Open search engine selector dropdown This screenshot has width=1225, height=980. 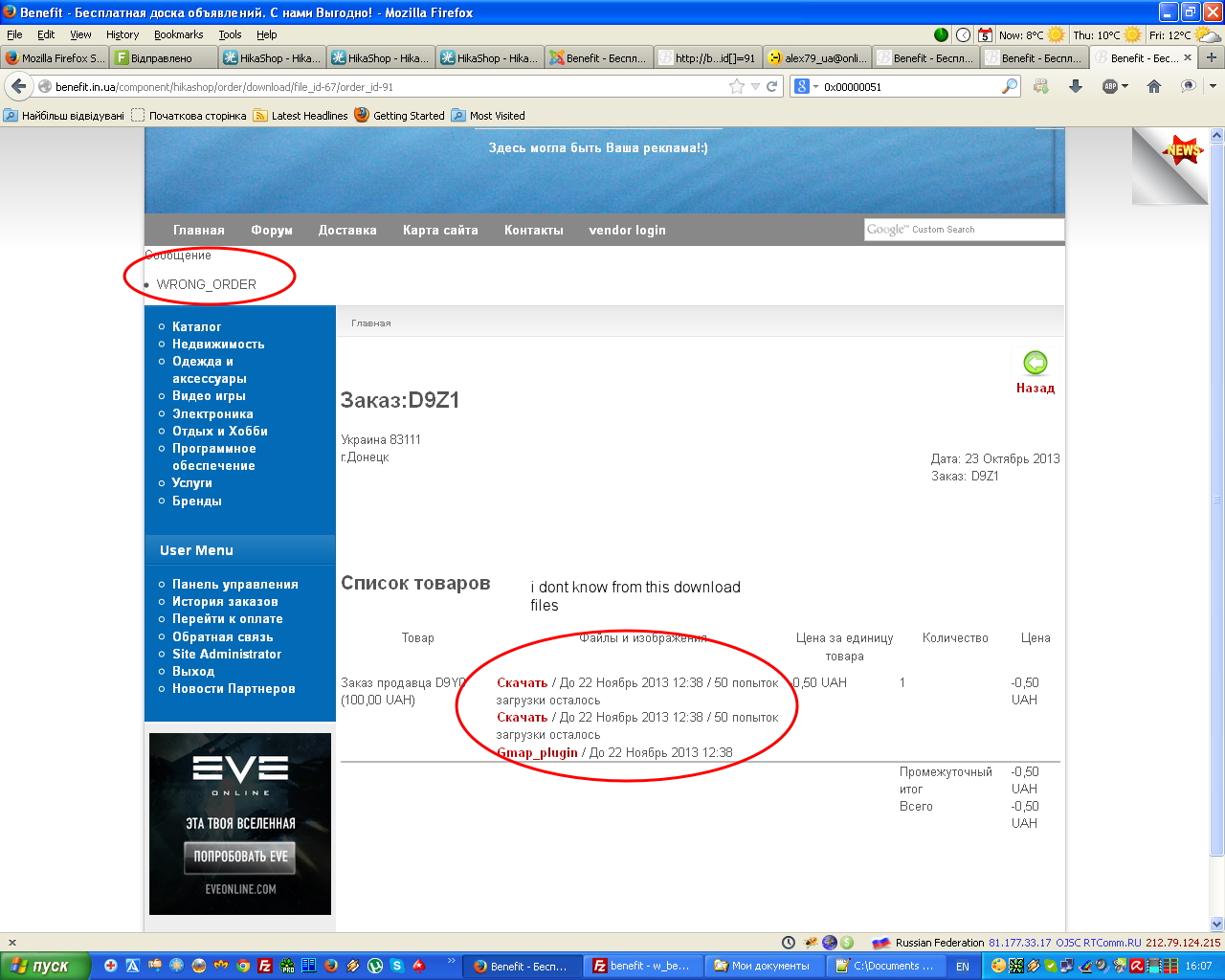(815, 86)
